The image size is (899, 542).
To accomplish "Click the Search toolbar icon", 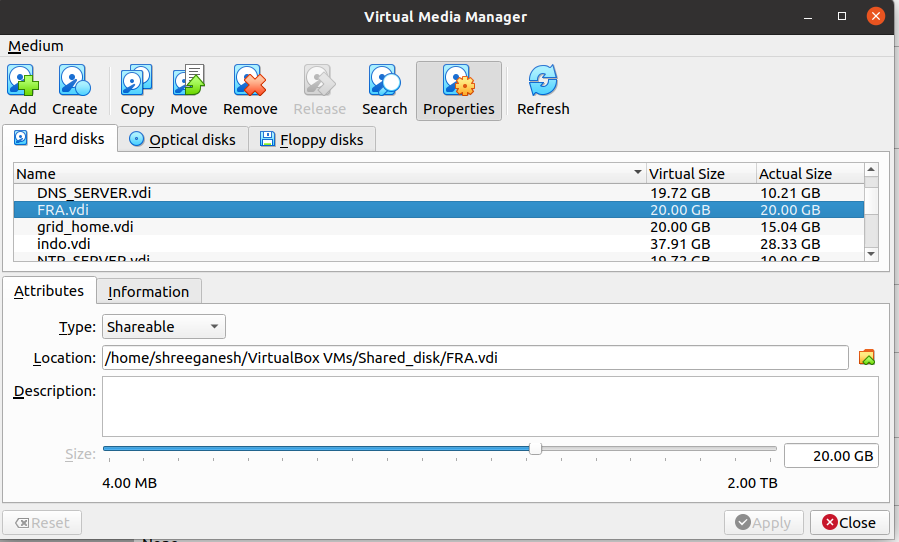I will (x=384, y=80).
